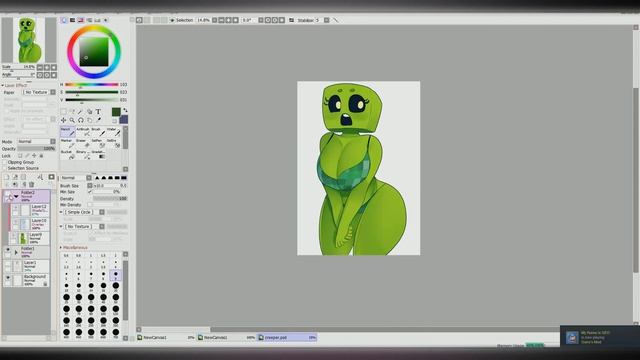
Task: Select the Layer9 layer row
Action: pos(29,238)
